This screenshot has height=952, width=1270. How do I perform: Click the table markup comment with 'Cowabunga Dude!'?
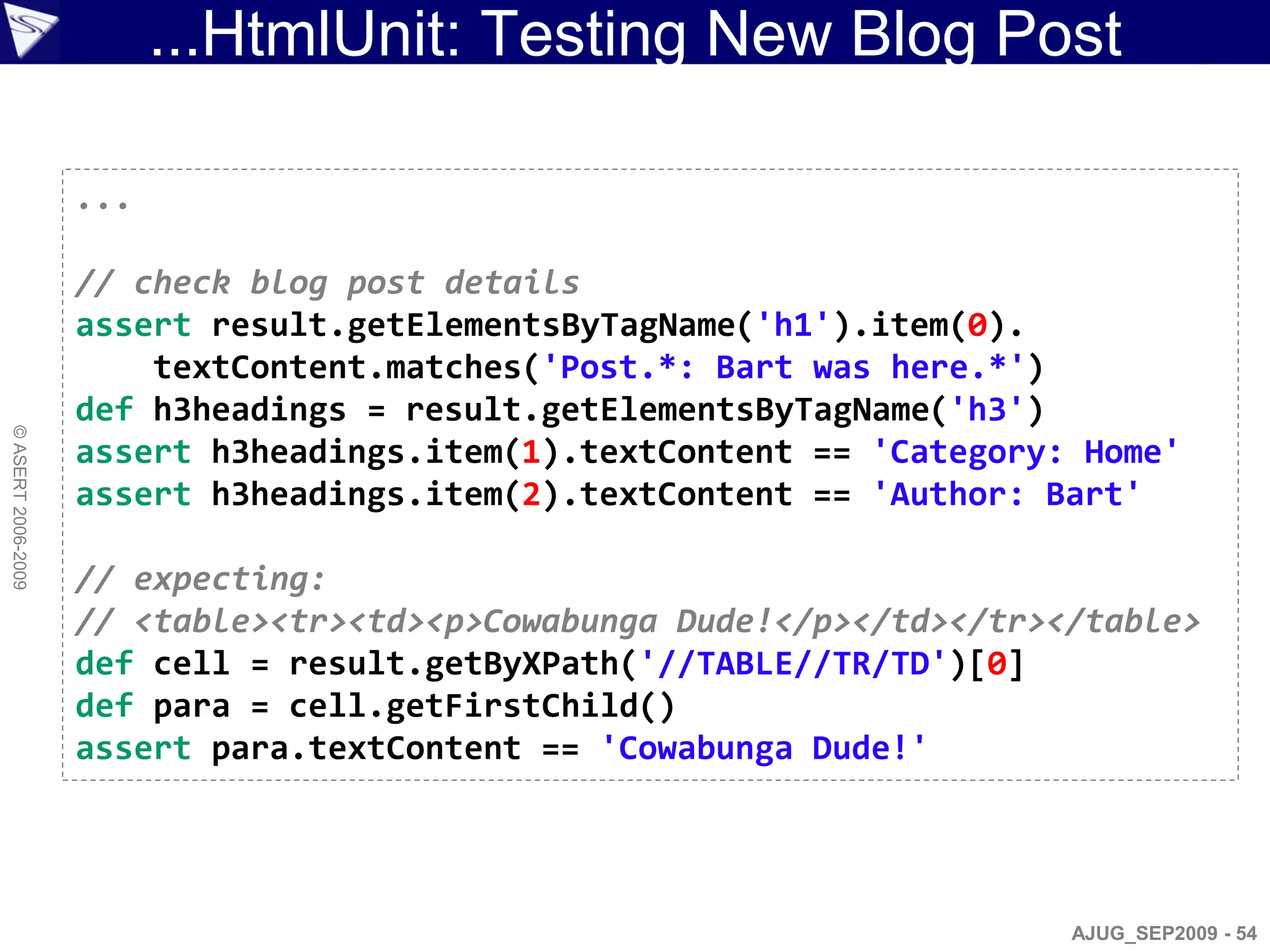tap(637, 622)
